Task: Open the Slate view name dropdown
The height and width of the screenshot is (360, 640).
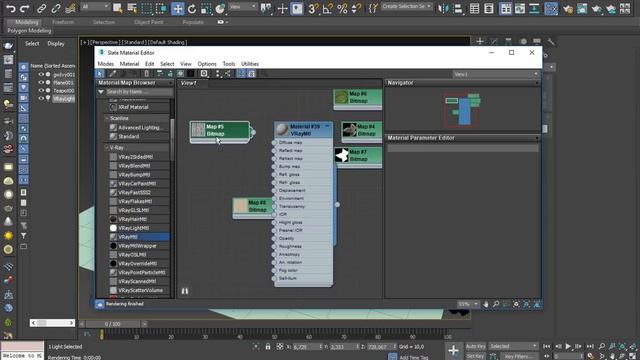Action: [x=496, y=74]
